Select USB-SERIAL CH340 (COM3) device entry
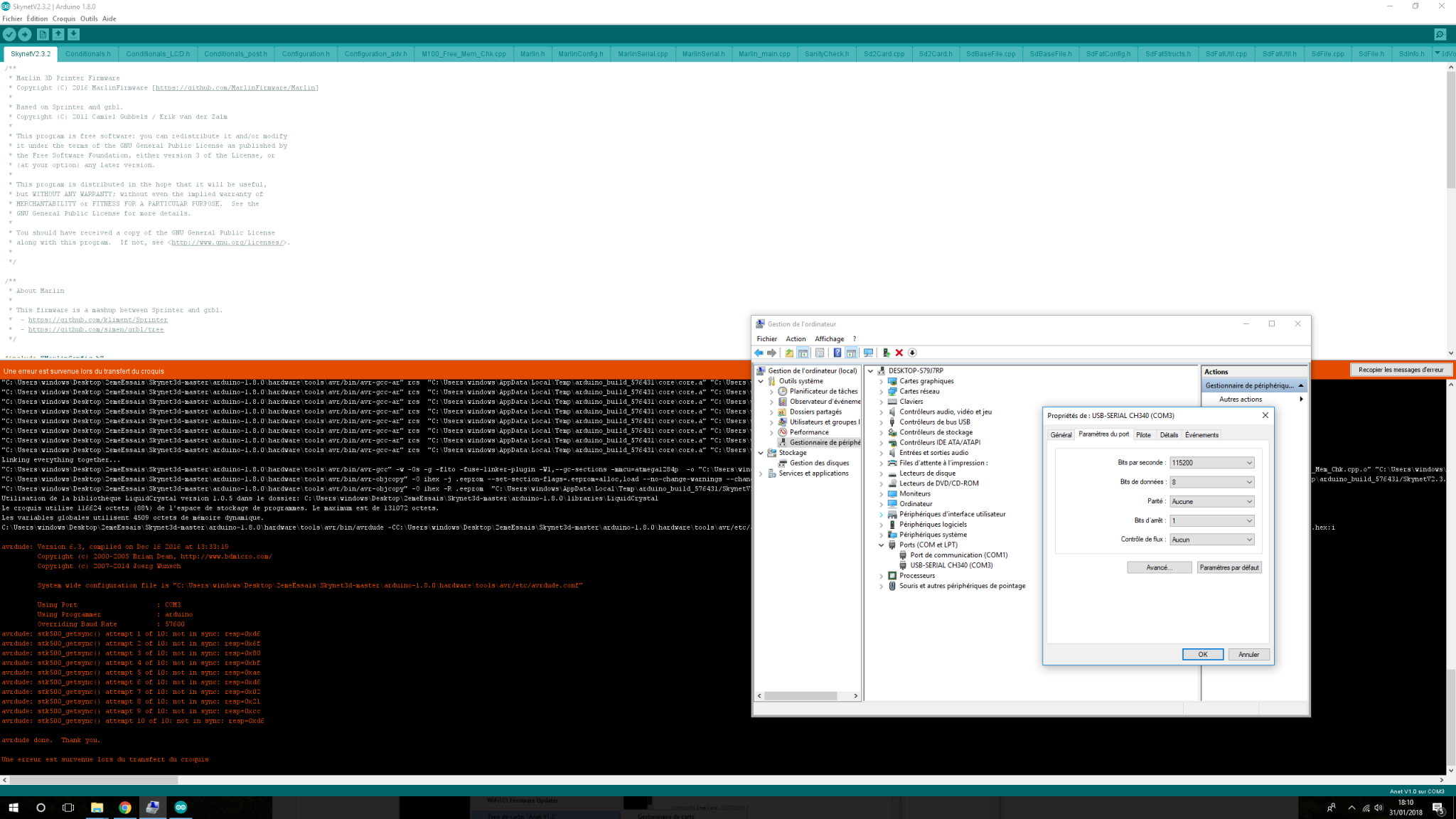This screenshot has width=1456, height=819. coord(951,565)
